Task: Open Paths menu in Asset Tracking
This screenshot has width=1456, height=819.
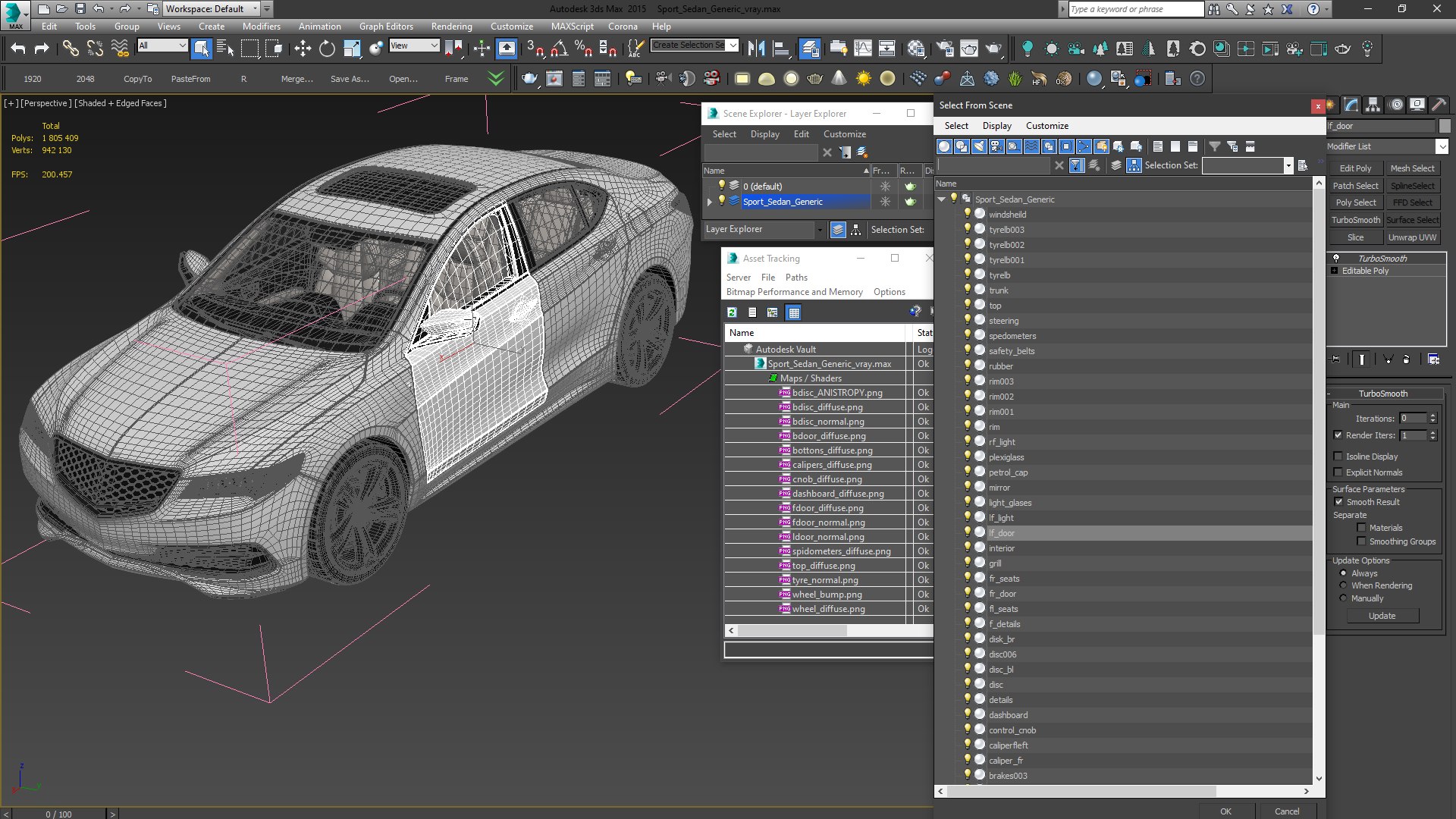Action: 796,278
